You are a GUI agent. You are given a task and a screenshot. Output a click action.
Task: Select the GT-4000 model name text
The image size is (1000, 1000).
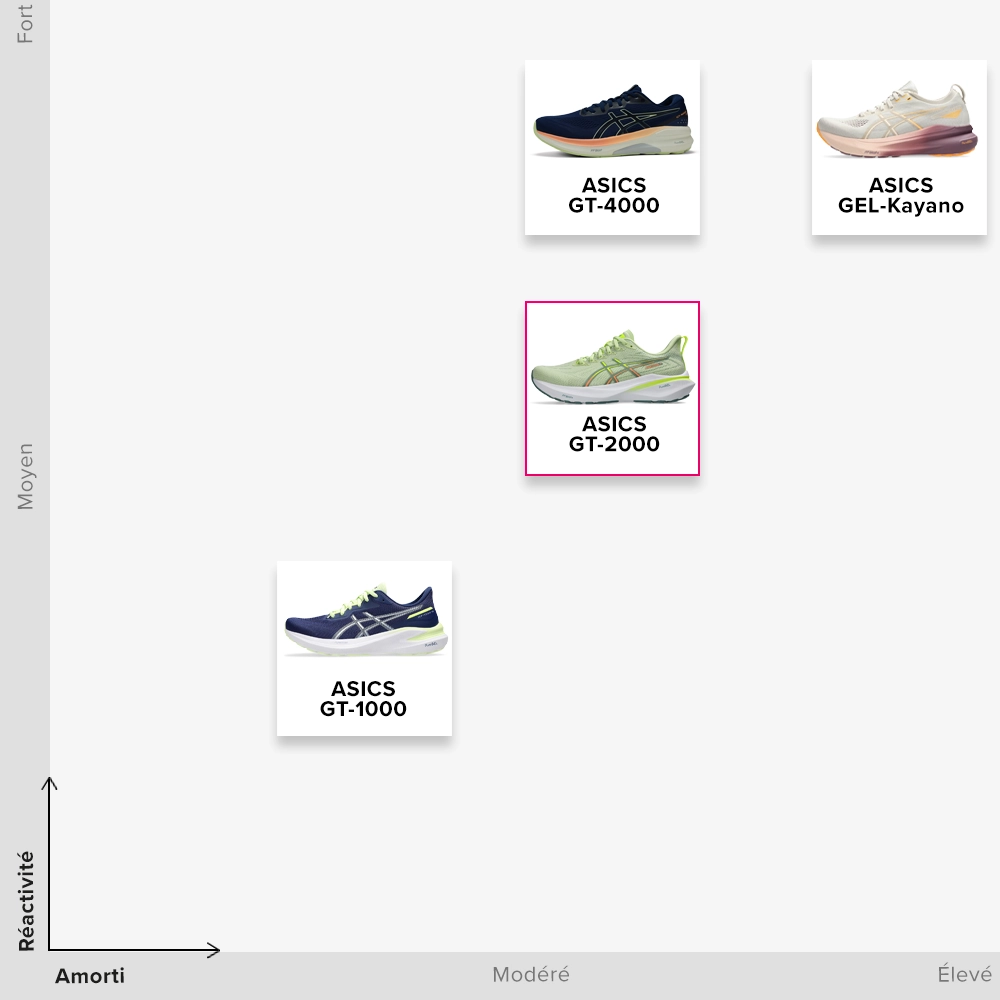tap(613, 206)
